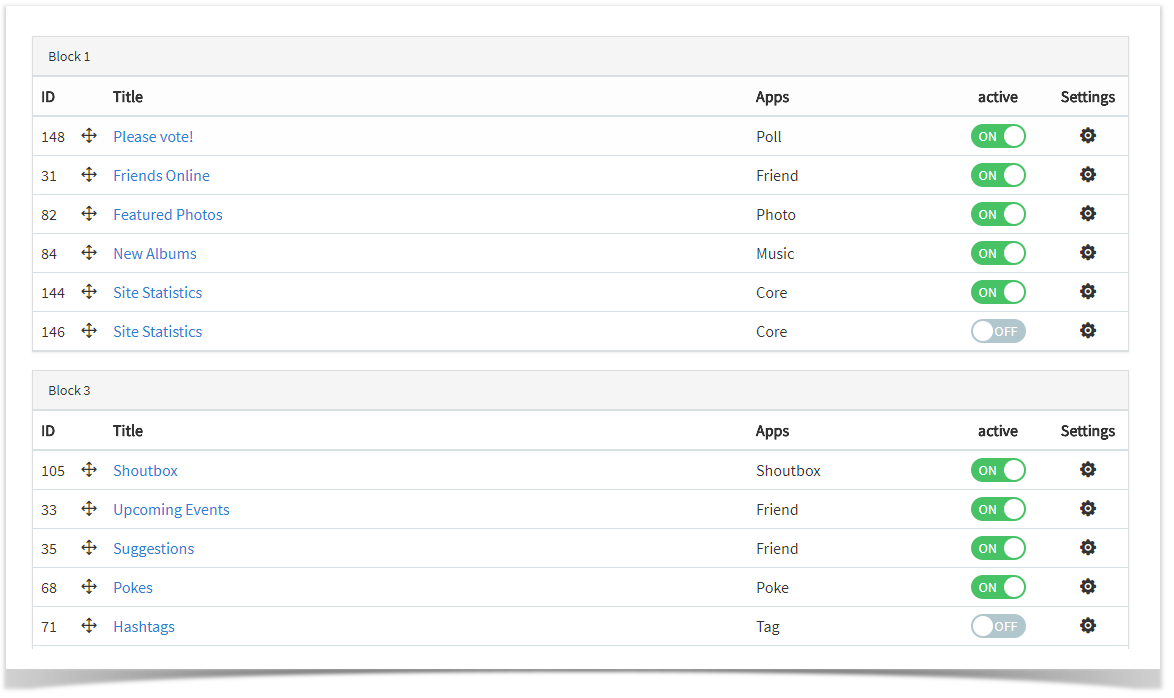Click move handle for Featured Photos row
Viewport: 1174px width, 698px height.
[89, 213]
